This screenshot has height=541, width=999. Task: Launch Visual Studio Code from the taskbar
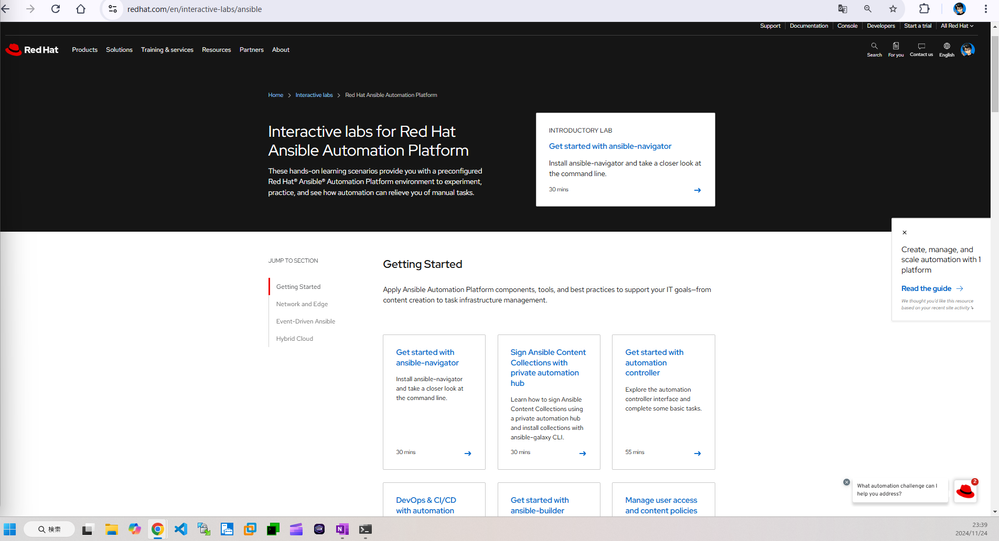180,529
